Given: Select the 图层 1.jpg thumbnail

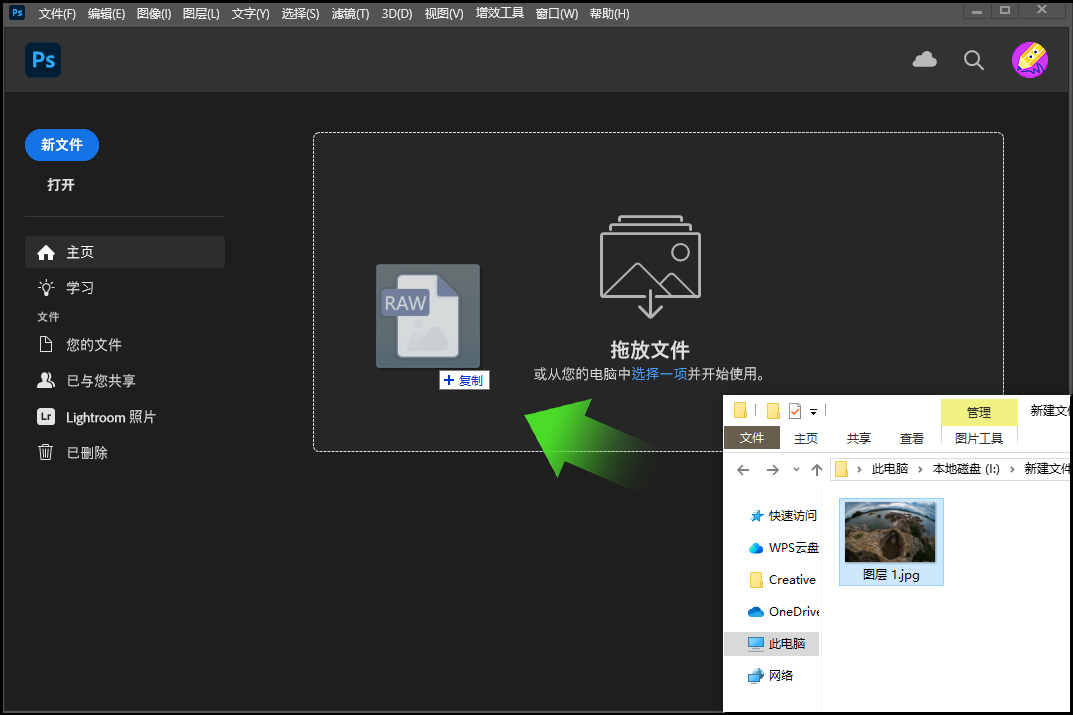Looking at the screenshot, I should [x=891, y=540].
